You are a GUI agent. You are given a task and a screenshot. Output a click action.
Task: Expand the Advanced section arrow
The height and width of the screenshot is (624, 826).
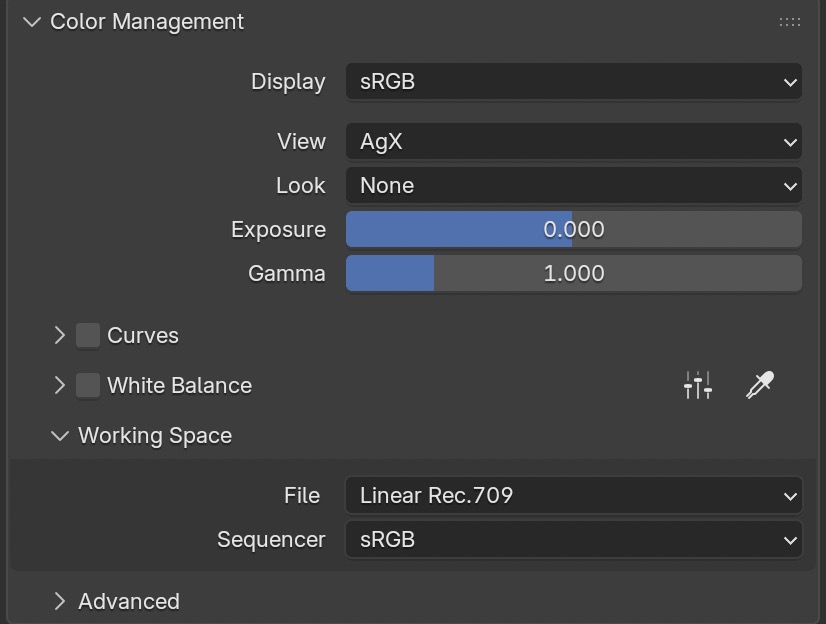click(x=60, y=601)
